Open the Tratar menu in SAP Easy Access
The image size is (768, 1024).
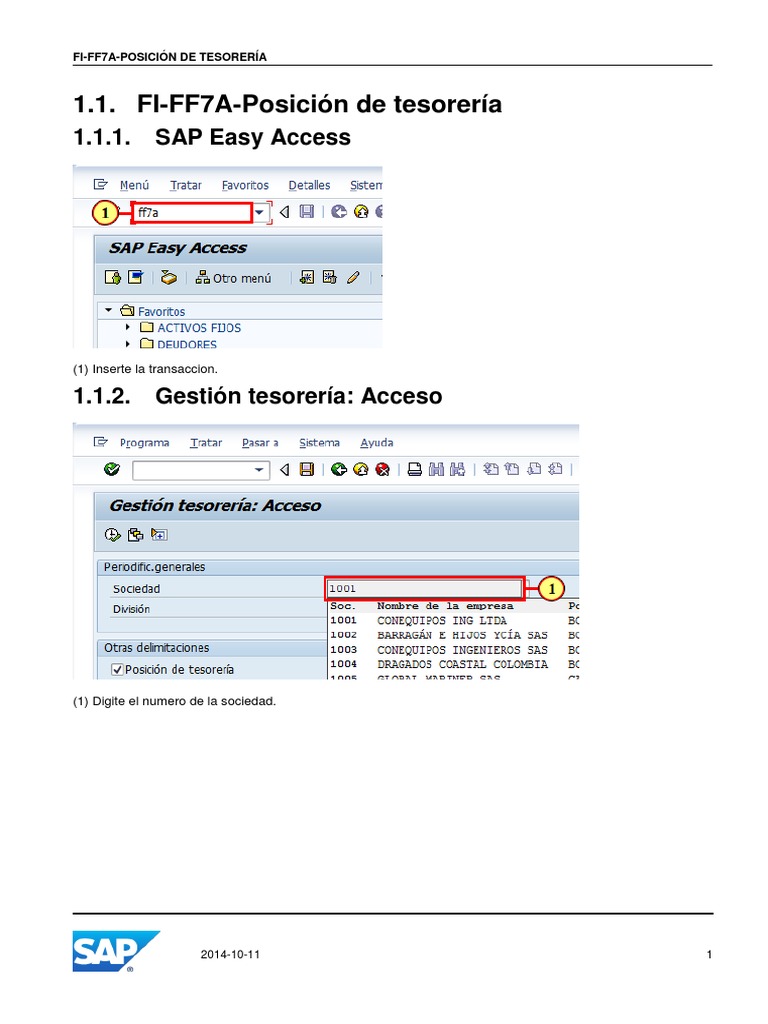click(186, 185)
